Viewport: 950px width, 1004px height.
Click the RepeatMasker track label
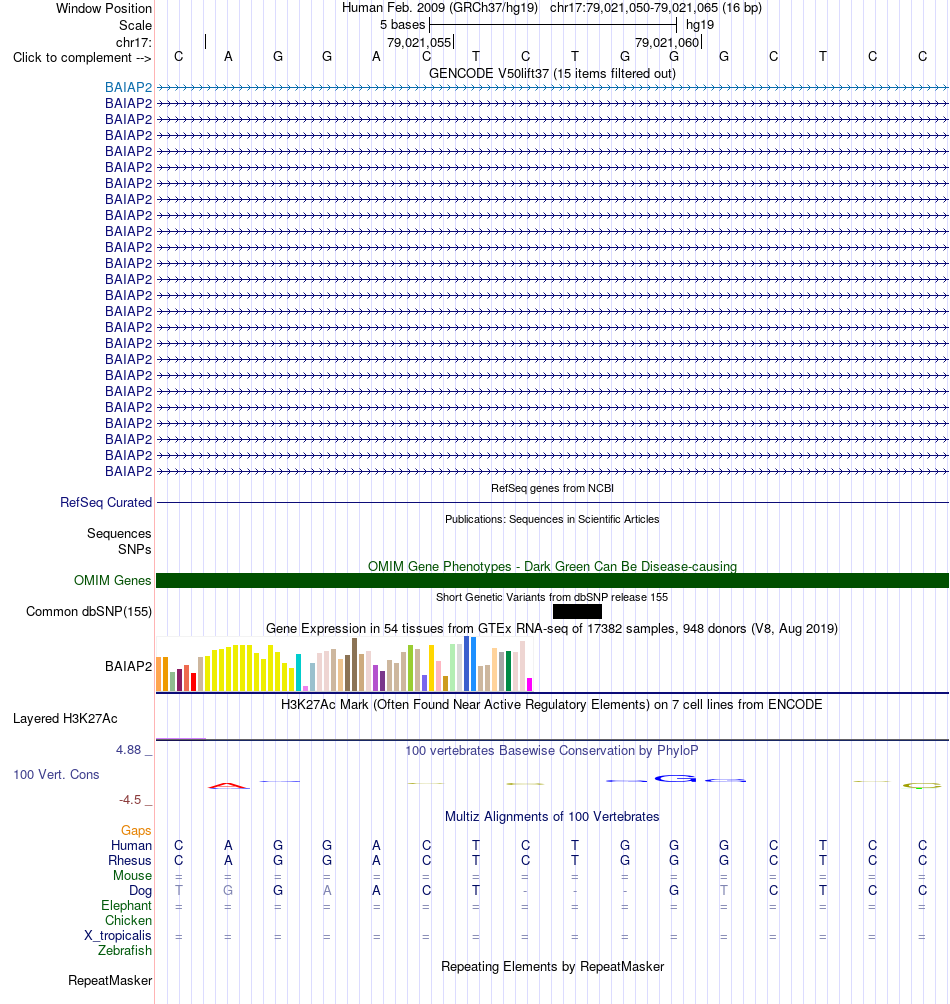110,981
